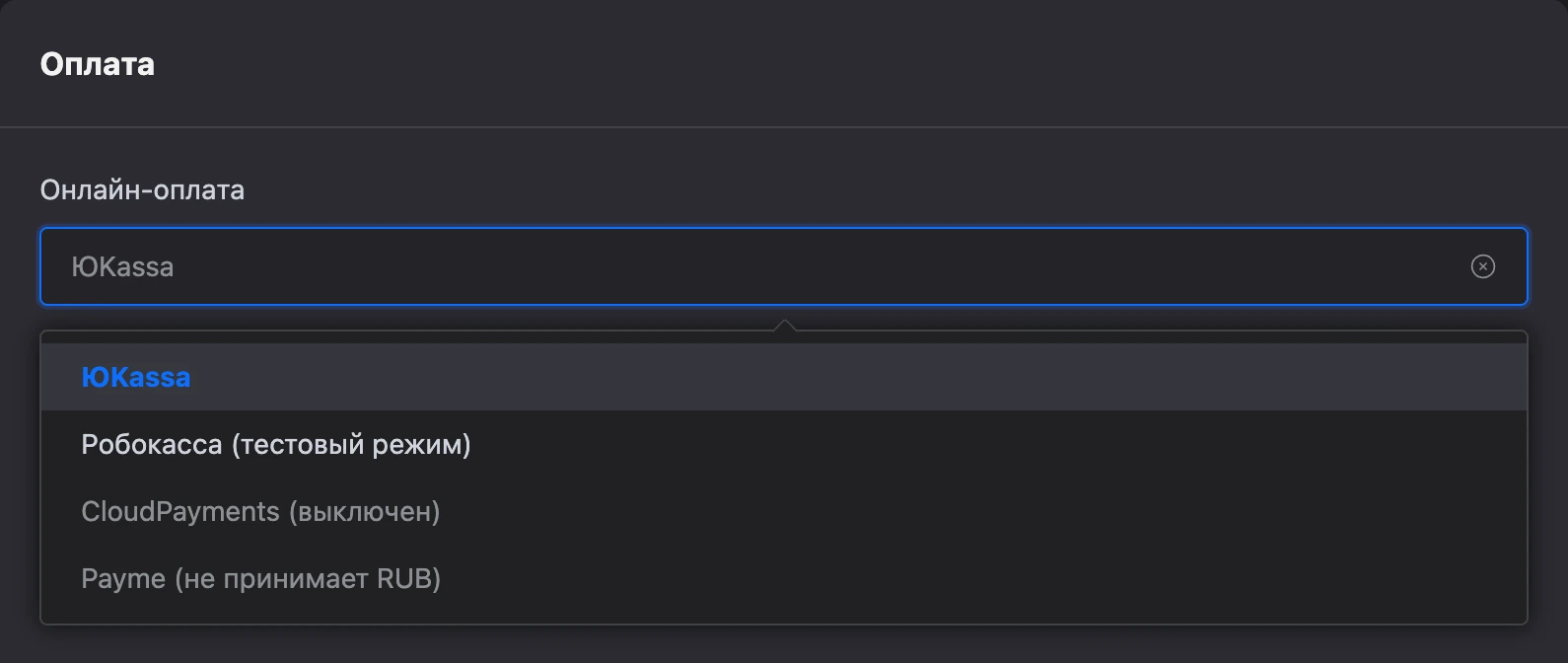The width and height of the screenshot is (1568, 663).
Task: Select ЮKassa from the dropdown list
Action: 783,377
